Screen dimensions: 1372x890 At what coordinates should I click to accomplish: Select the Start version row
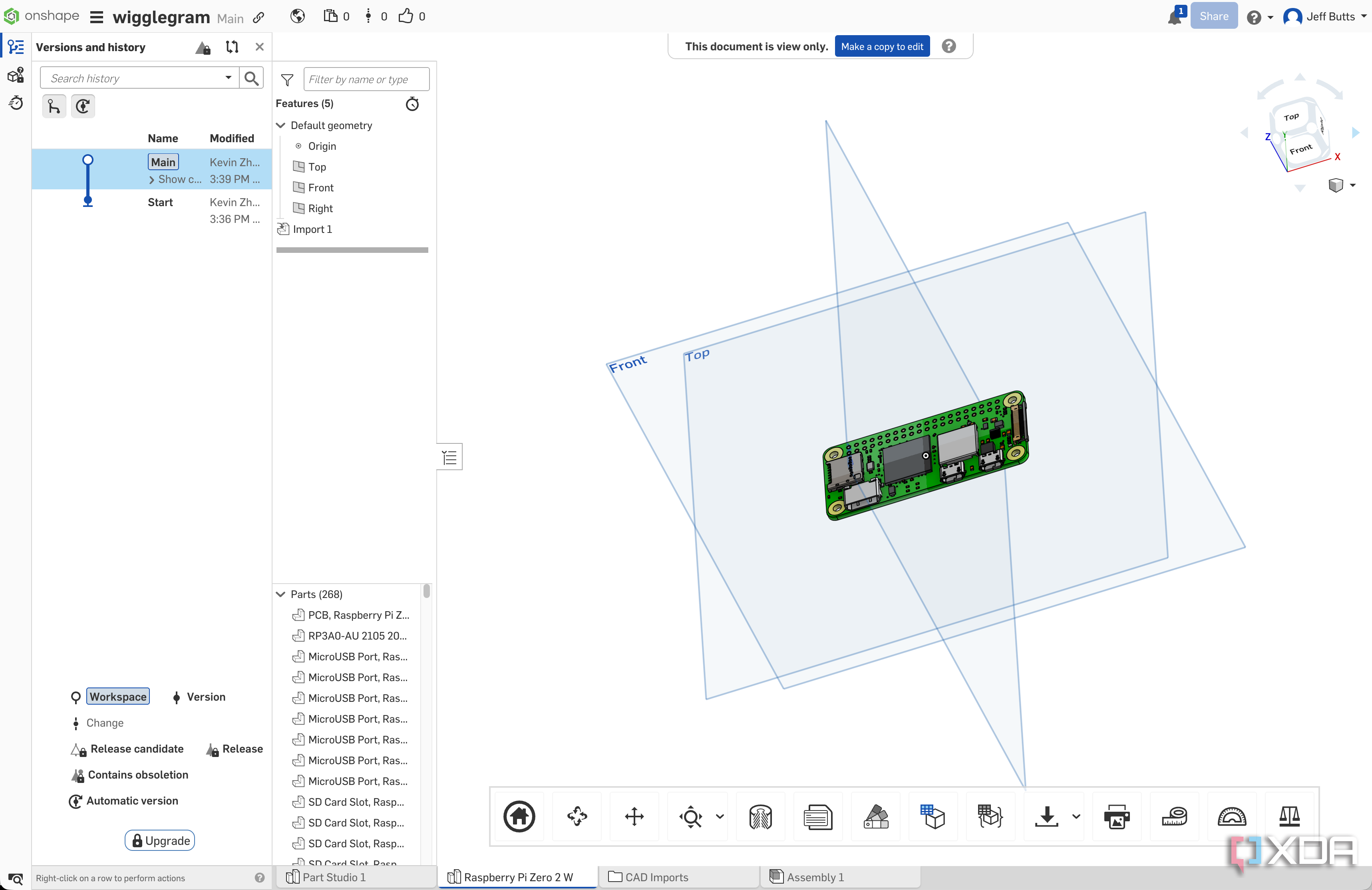[x=152, y=210]
